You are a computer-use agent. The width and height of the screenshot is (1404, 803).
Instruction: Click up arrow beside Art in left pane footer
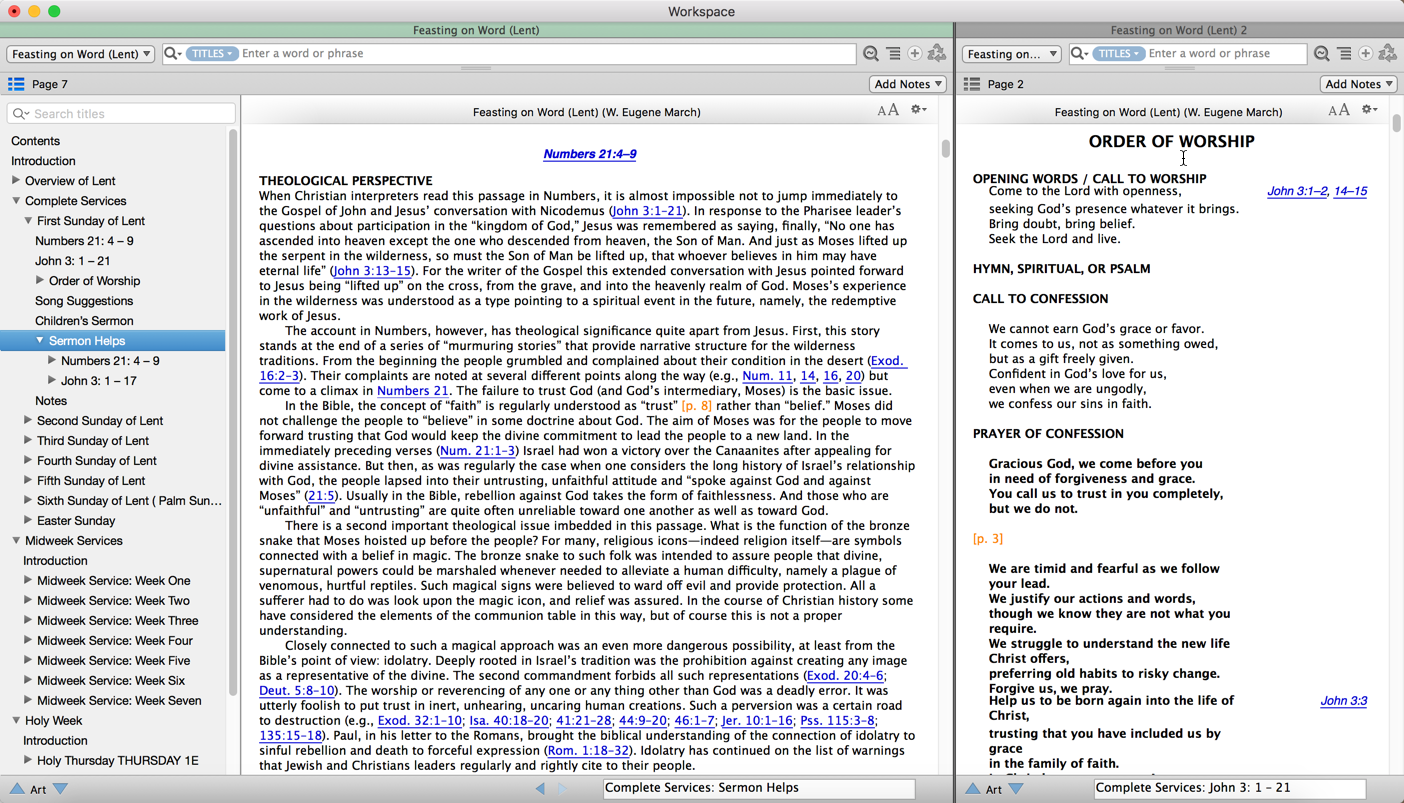(x=17, y=789)
